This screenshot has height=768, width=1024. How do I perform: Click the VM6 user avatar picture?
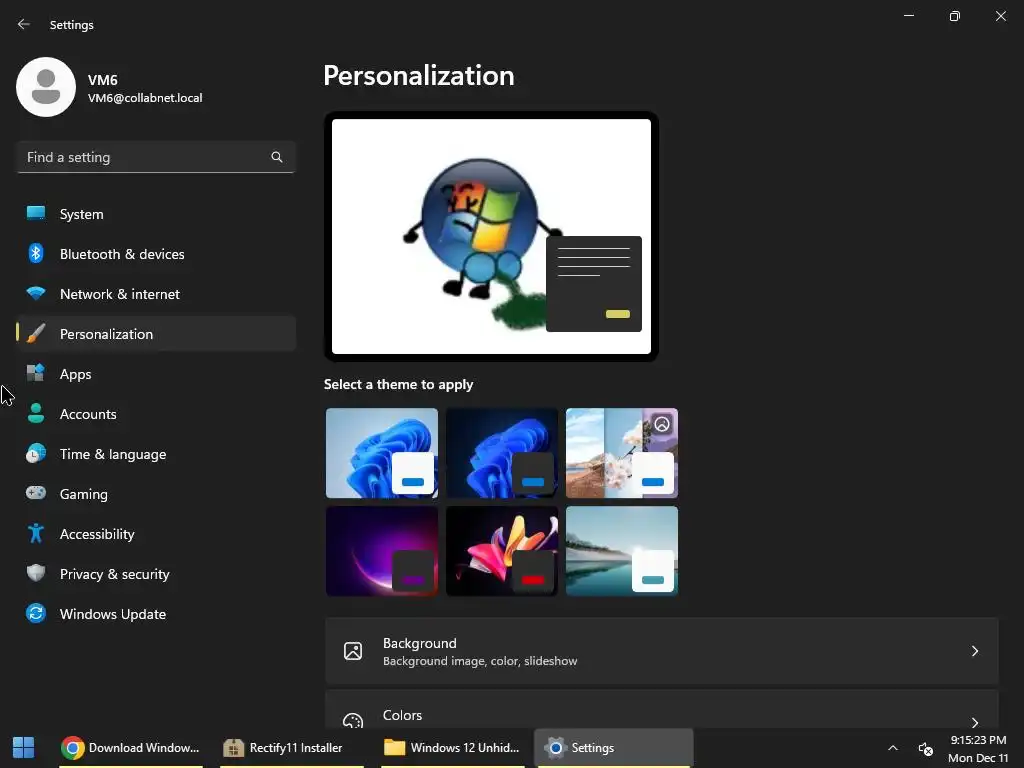click(x=46, y=87)
